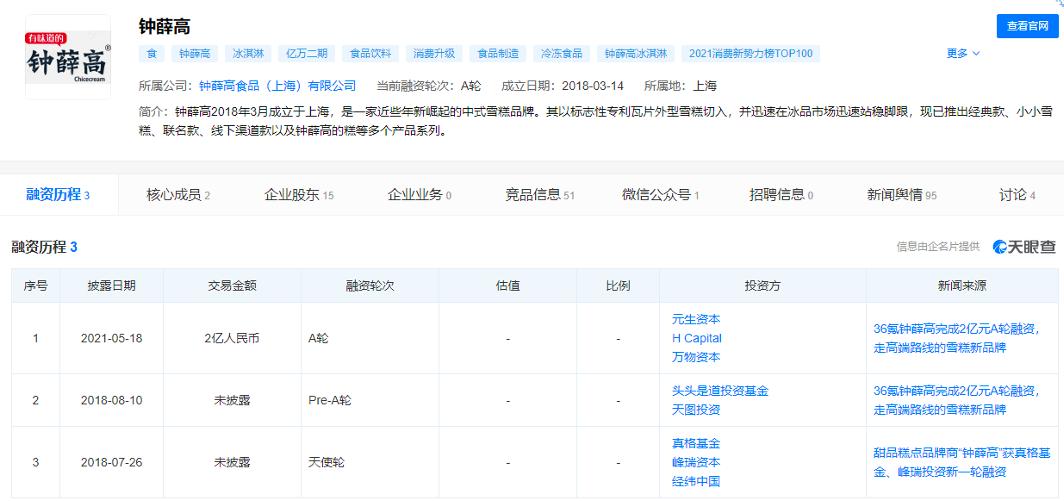Open the Pre-A轮 row news source link
Viewport: 1064px width, 501px height.
(x=957, y=401)
